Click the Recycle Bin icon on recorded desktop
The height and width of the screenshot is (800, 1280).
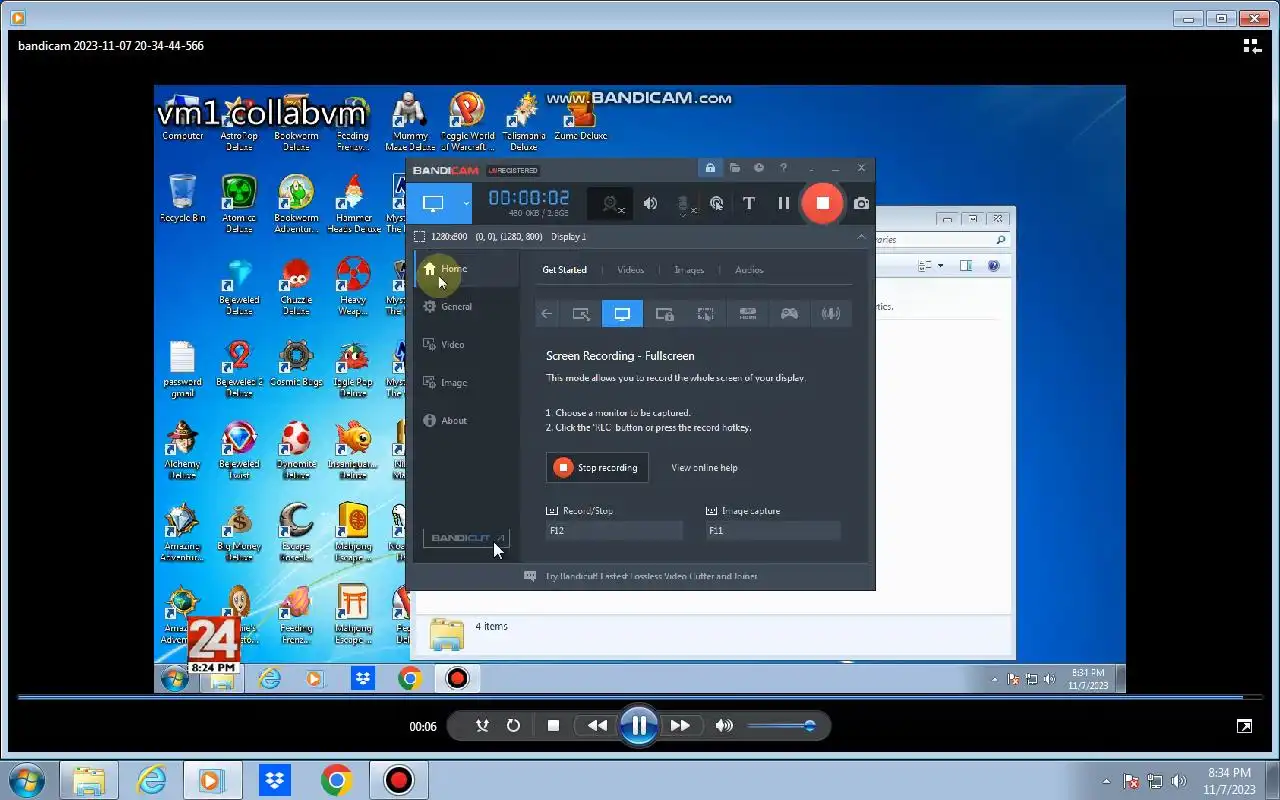[183, 198]
